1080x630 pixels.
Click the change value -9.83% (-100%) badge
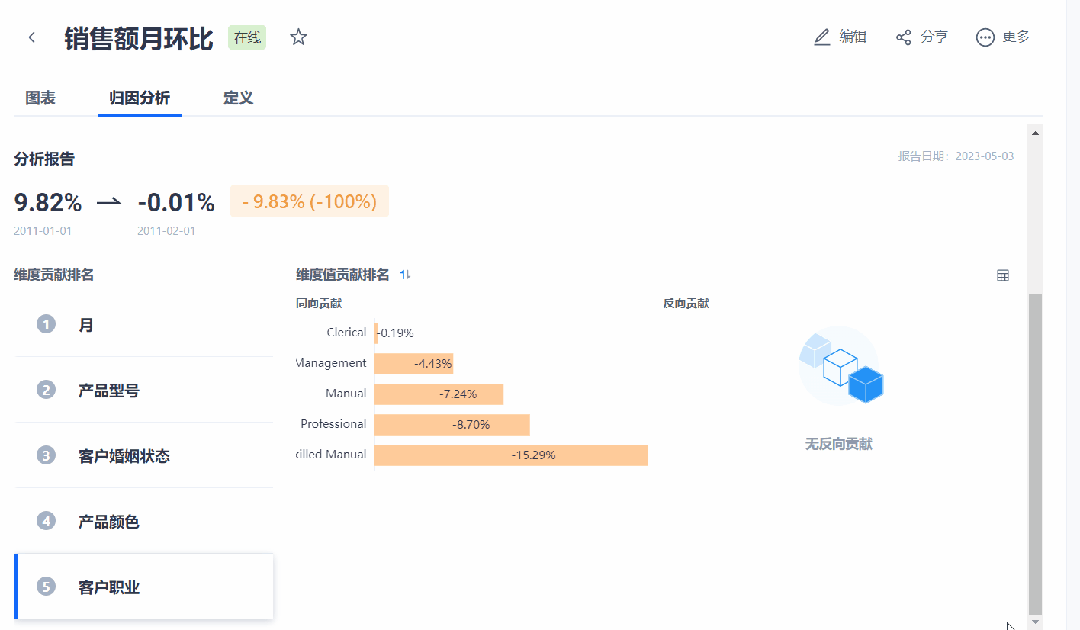309,201
